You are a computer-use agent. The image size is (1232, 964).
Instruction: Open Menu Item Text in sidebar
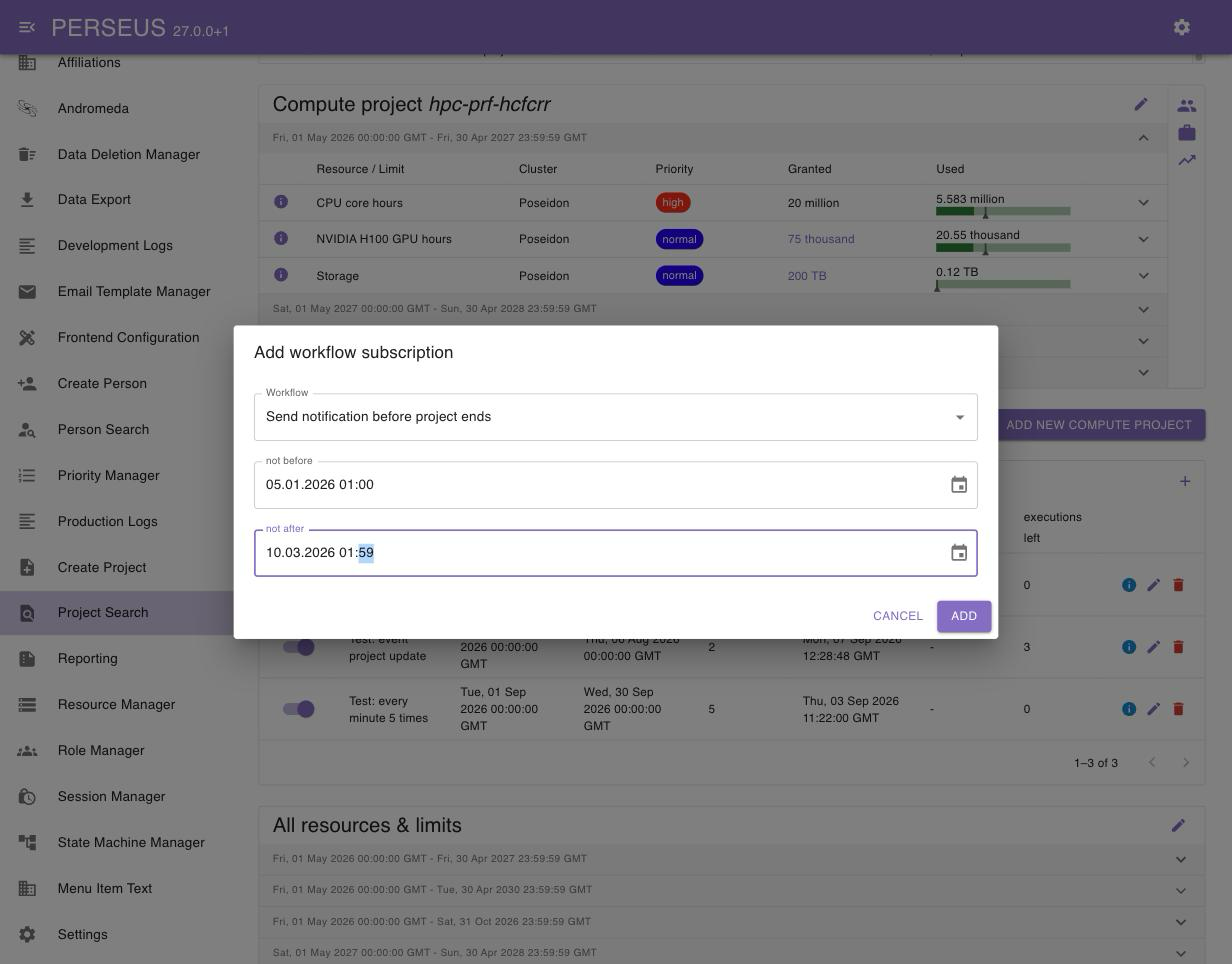[117, 889]
